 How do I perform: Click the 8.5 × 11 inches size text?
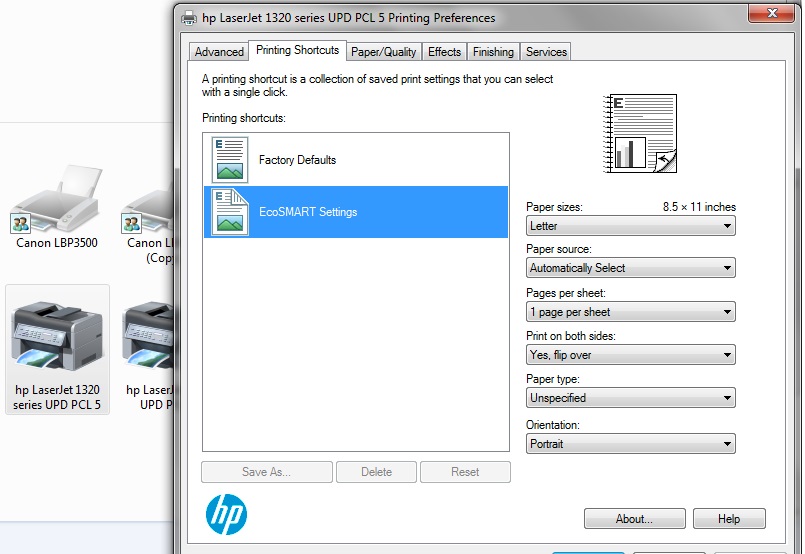[x=699, y=207]
